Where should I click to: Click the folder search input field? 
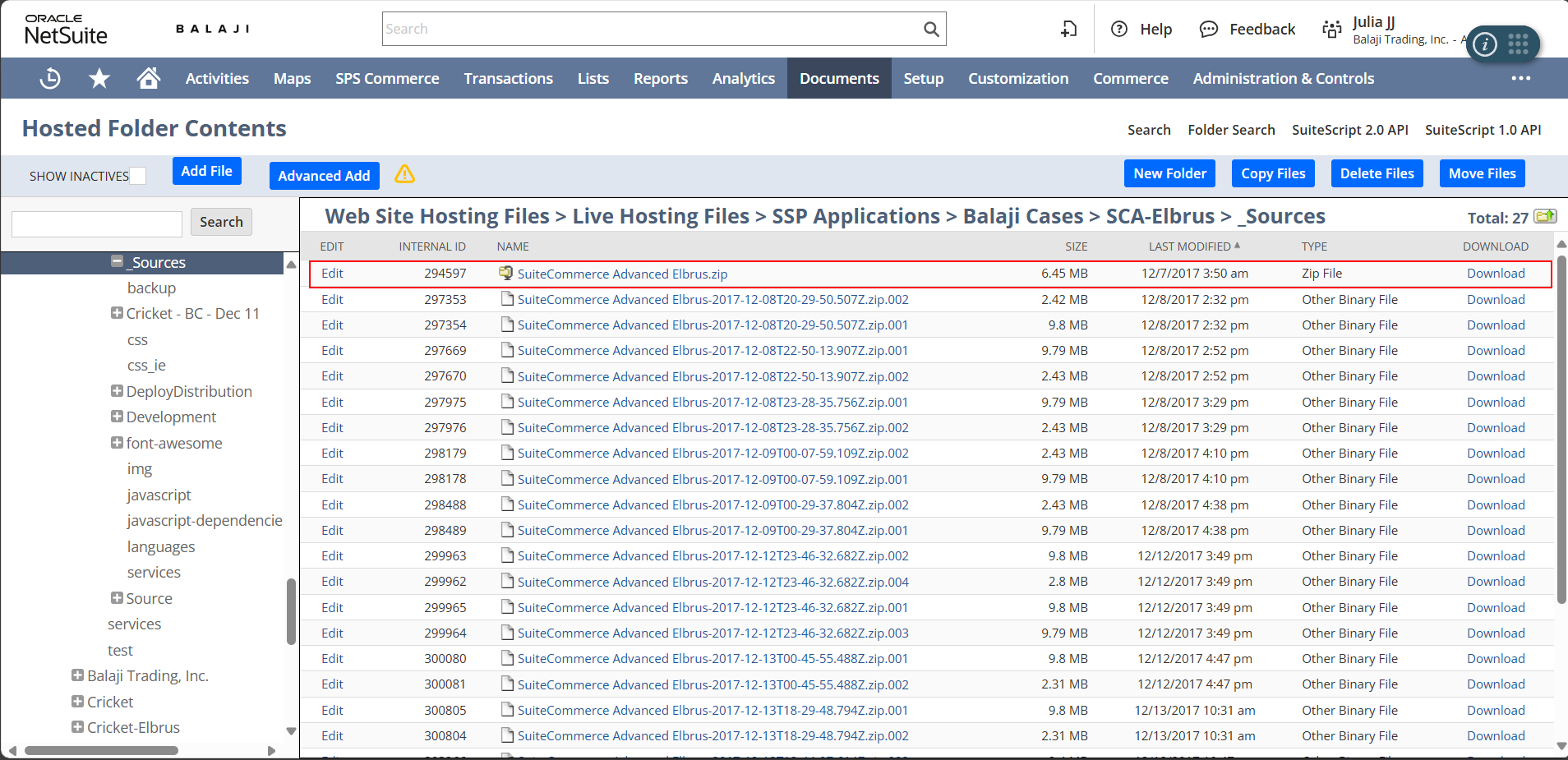pos(97,223)
